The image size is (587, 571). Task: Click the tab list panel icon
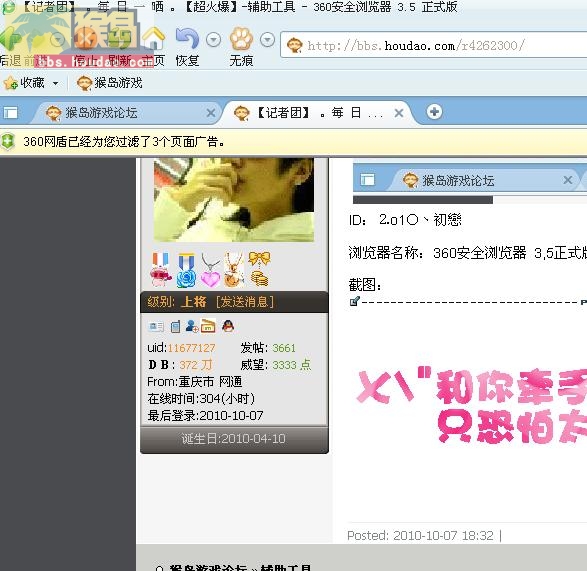(10, 113)
